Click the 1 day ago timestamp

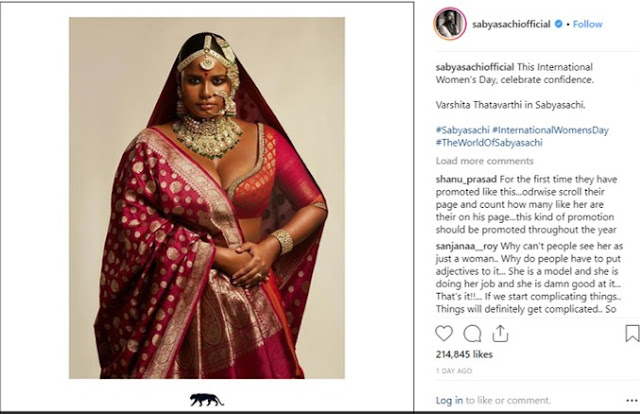point(454,372)
